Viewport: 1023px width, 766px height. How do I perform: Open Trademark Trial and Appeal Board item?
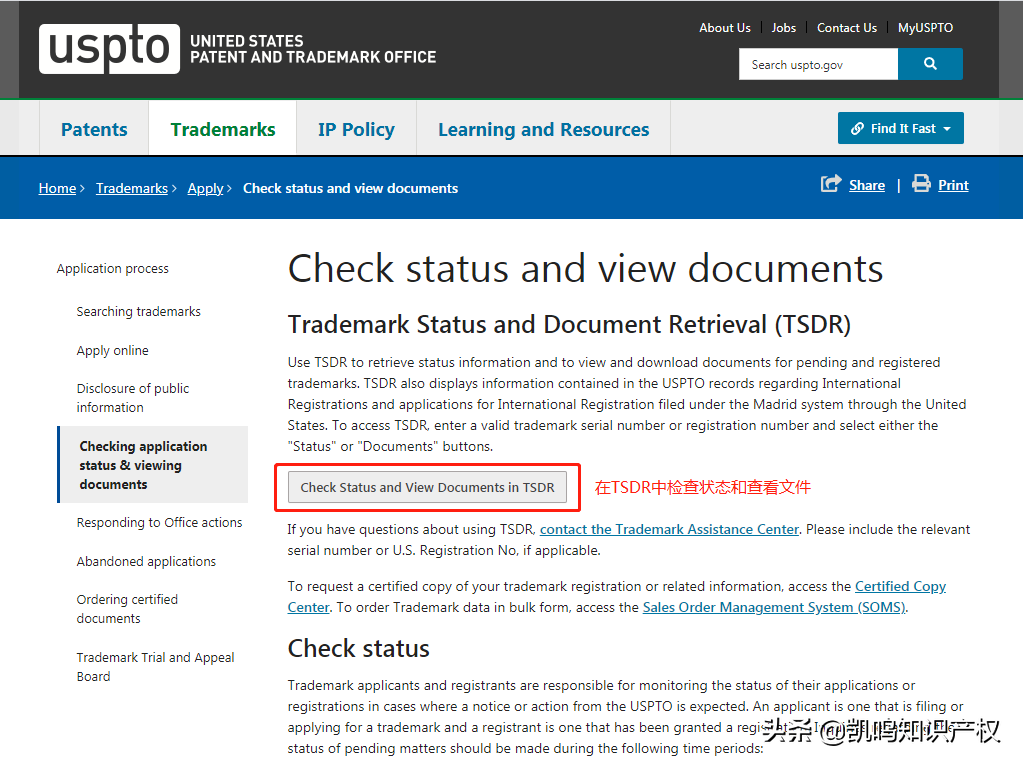155,667
